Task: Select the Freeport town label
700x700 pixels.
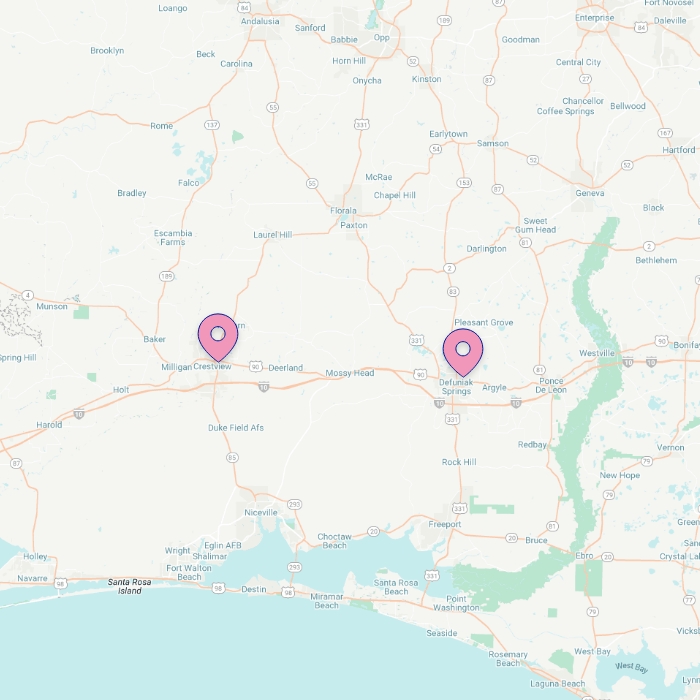Action: [445, 524]
